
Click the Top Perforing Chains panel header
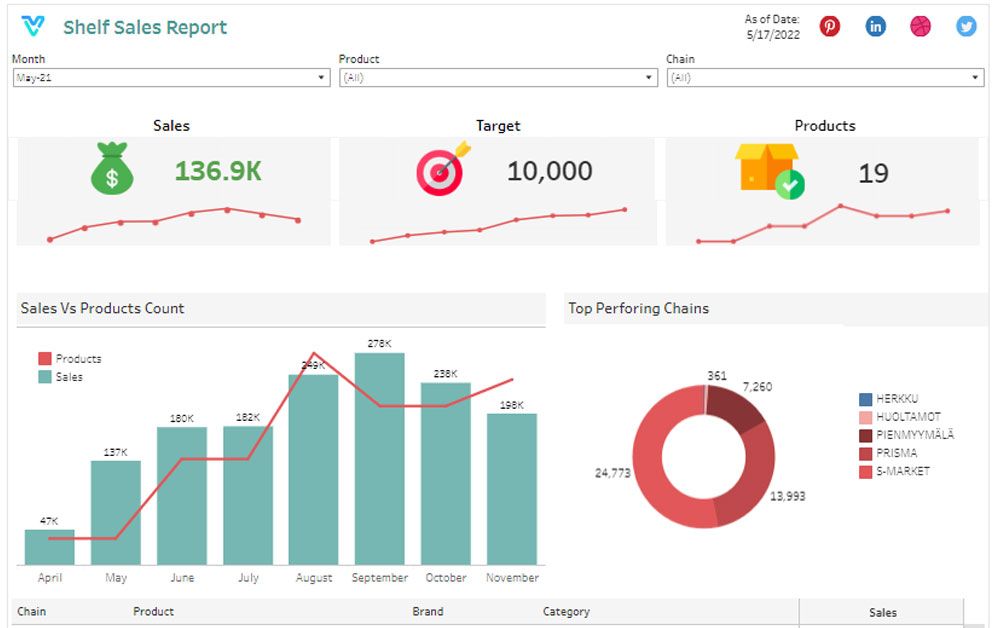click(x=639, y=309)
